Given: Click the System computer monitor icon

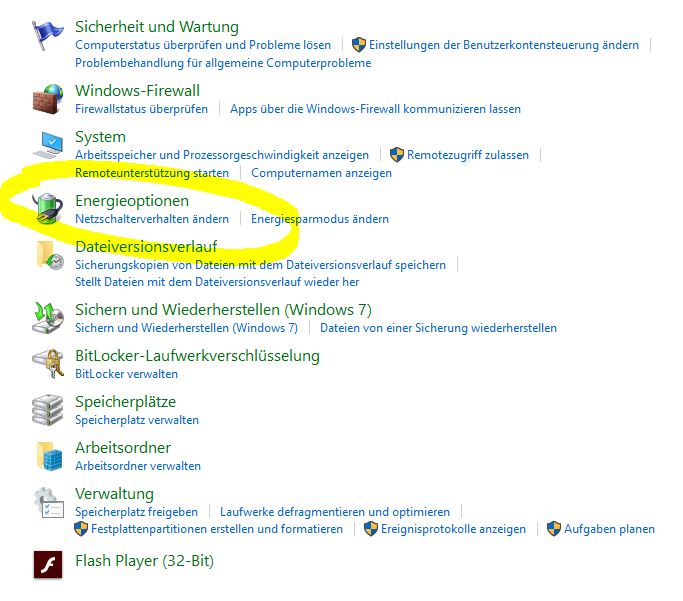Looking at the screenshot, I should [48, 145].
